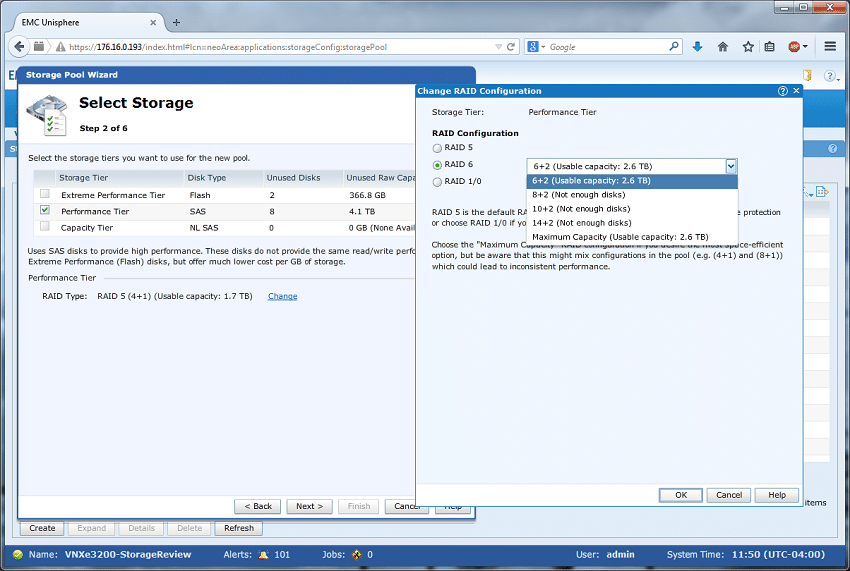Check the Extreme Performance Tier checkbox
Viewport: 850px width, 571px height.
[x=45, y=194]
